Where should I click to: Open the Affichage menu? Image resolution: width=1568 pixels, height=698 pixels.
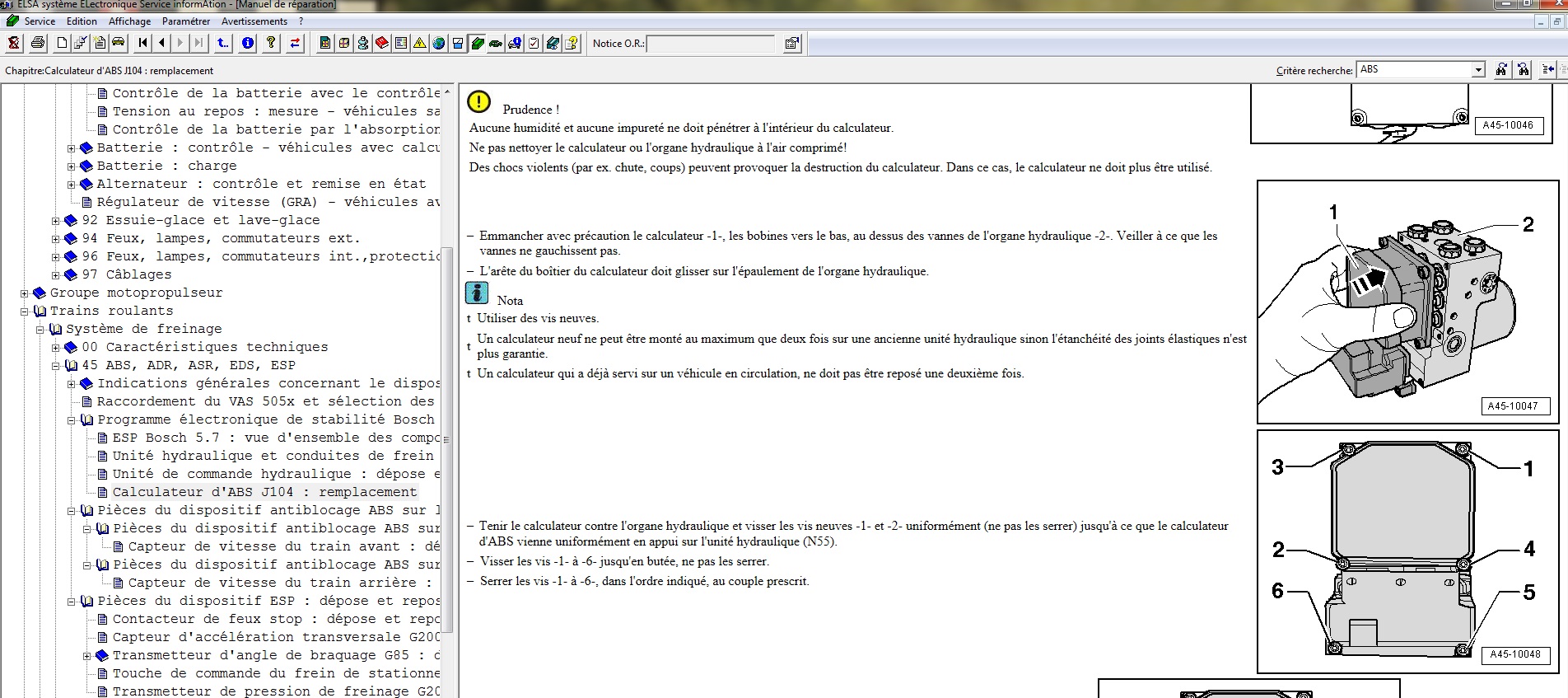pos(129,21)
